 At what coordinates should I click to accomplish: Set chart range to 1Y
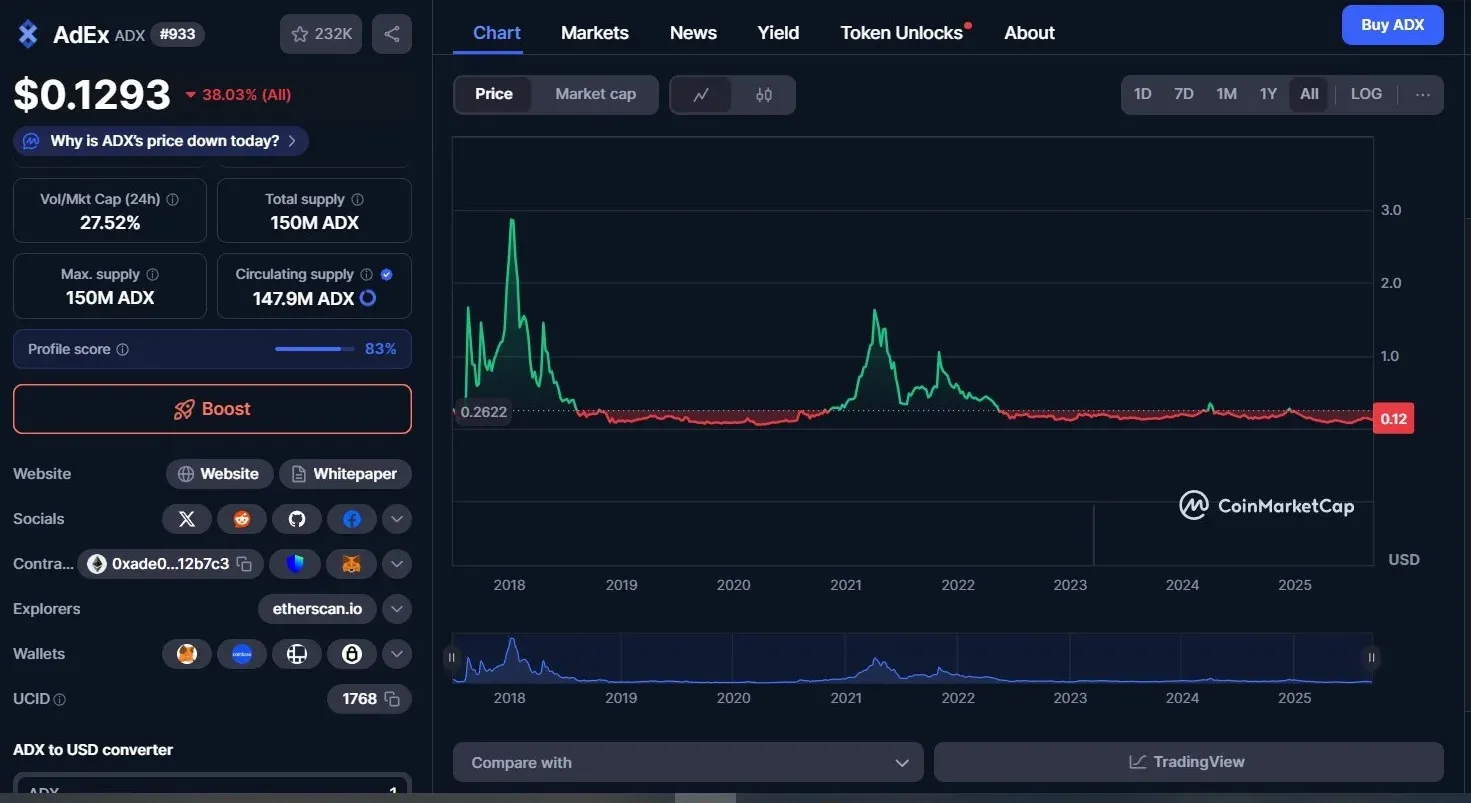[1268, 94]
